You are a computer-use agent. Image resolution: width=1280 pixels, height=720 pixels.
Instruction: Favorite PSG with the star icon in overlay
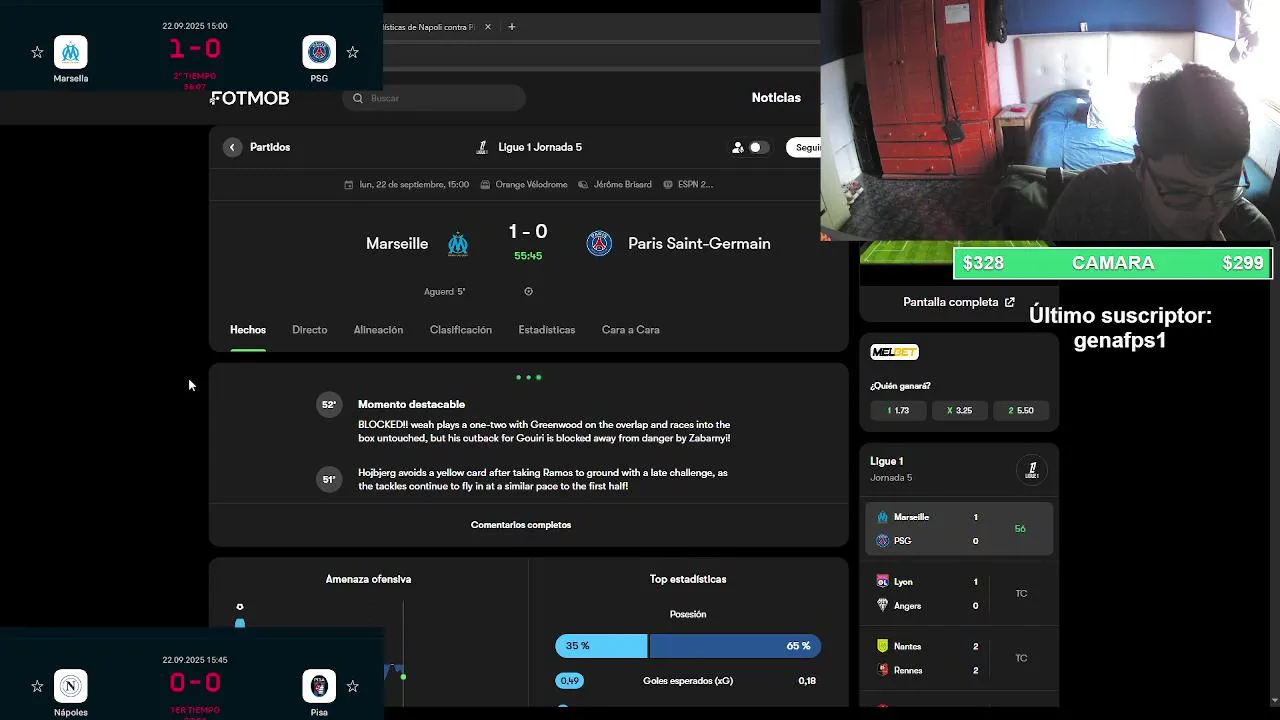[x=352, y=52]
